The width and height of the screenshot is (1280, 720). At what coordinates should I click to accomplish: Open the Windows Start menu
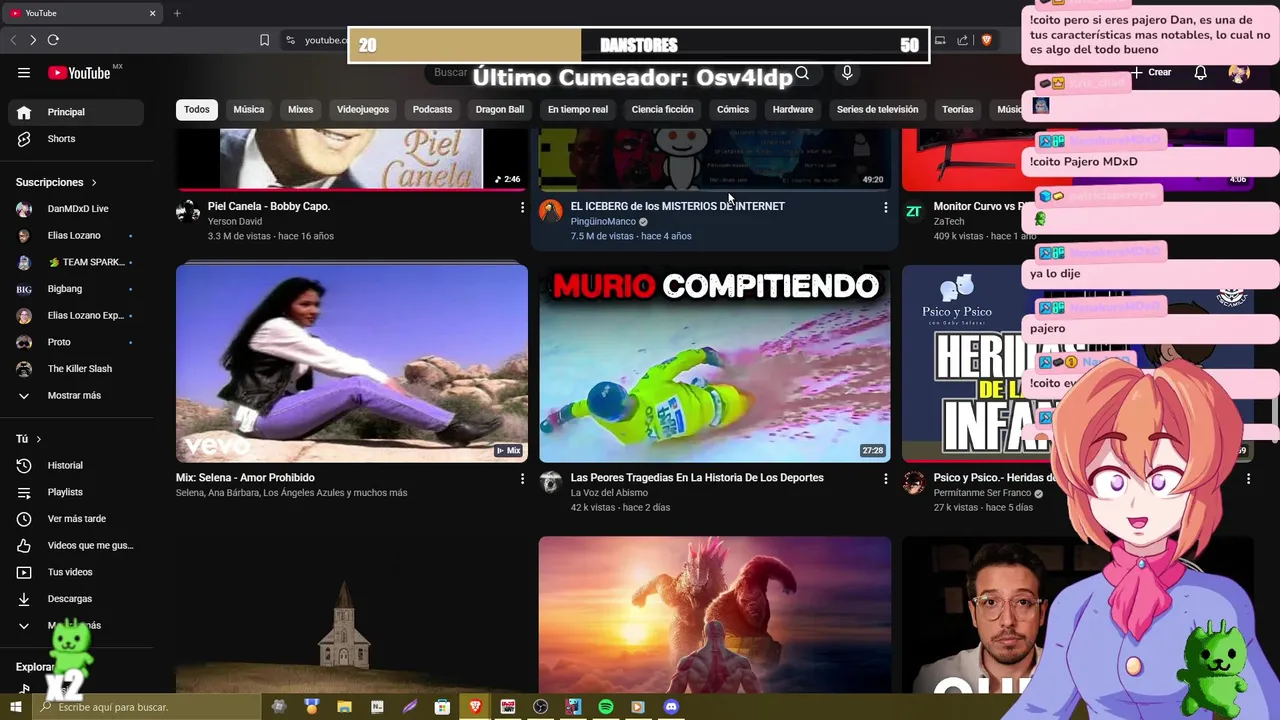[15, 707]
